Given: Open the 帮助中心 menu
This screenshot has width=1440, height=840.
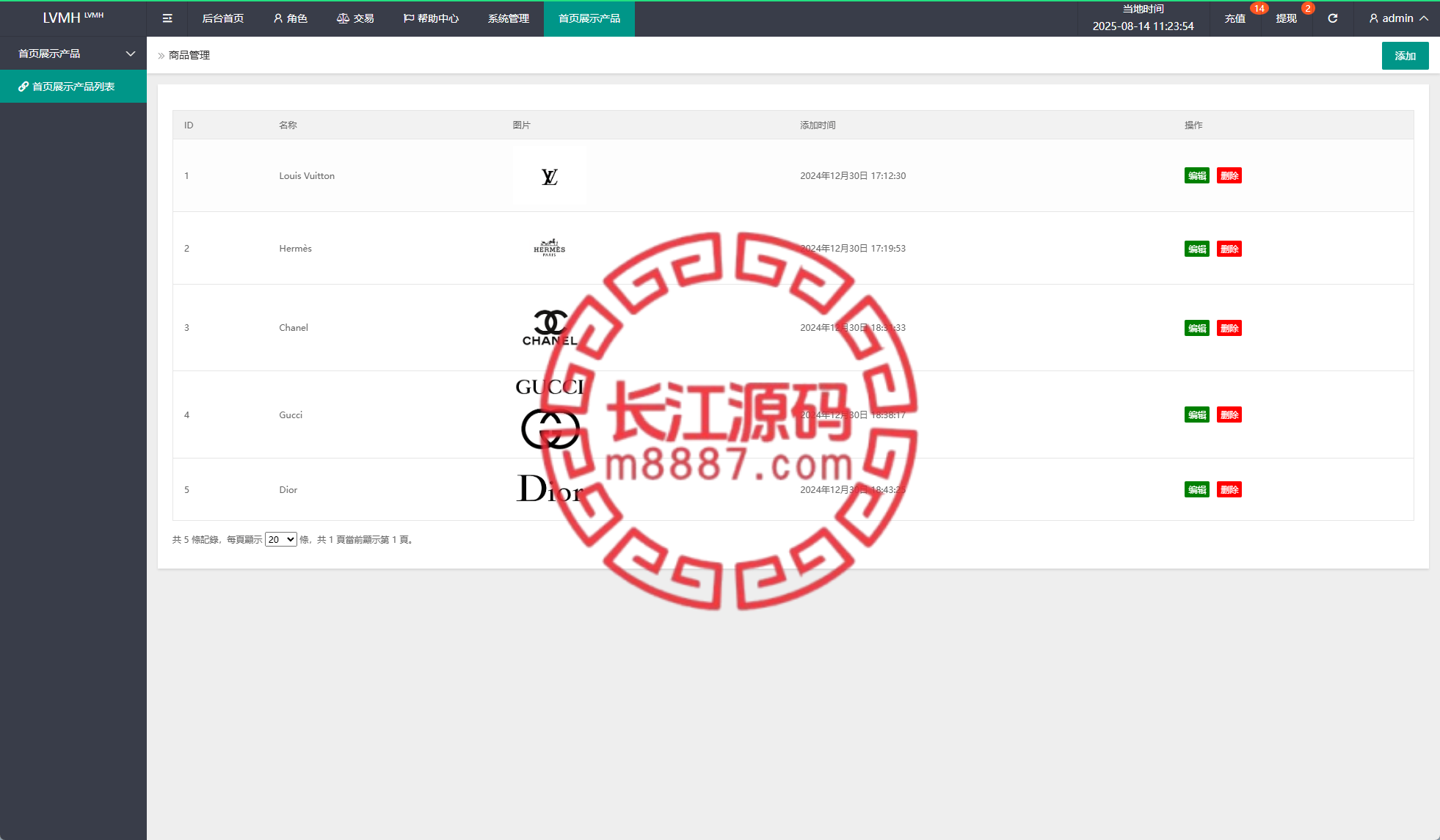Looking at the screenshot, I should coord(431,18).
